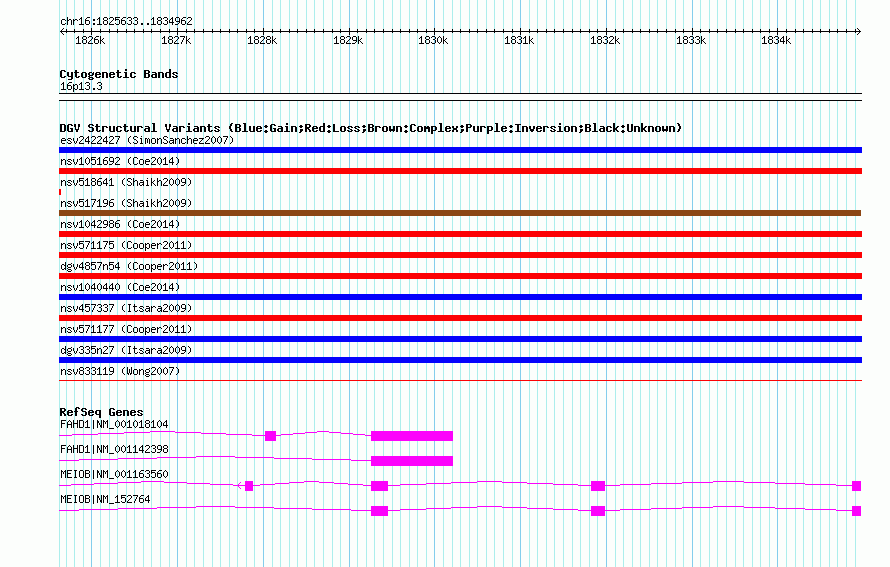Open variant dgv4857n54 (Cooper2011) label
890x567 pixels.
click(129, 266)
